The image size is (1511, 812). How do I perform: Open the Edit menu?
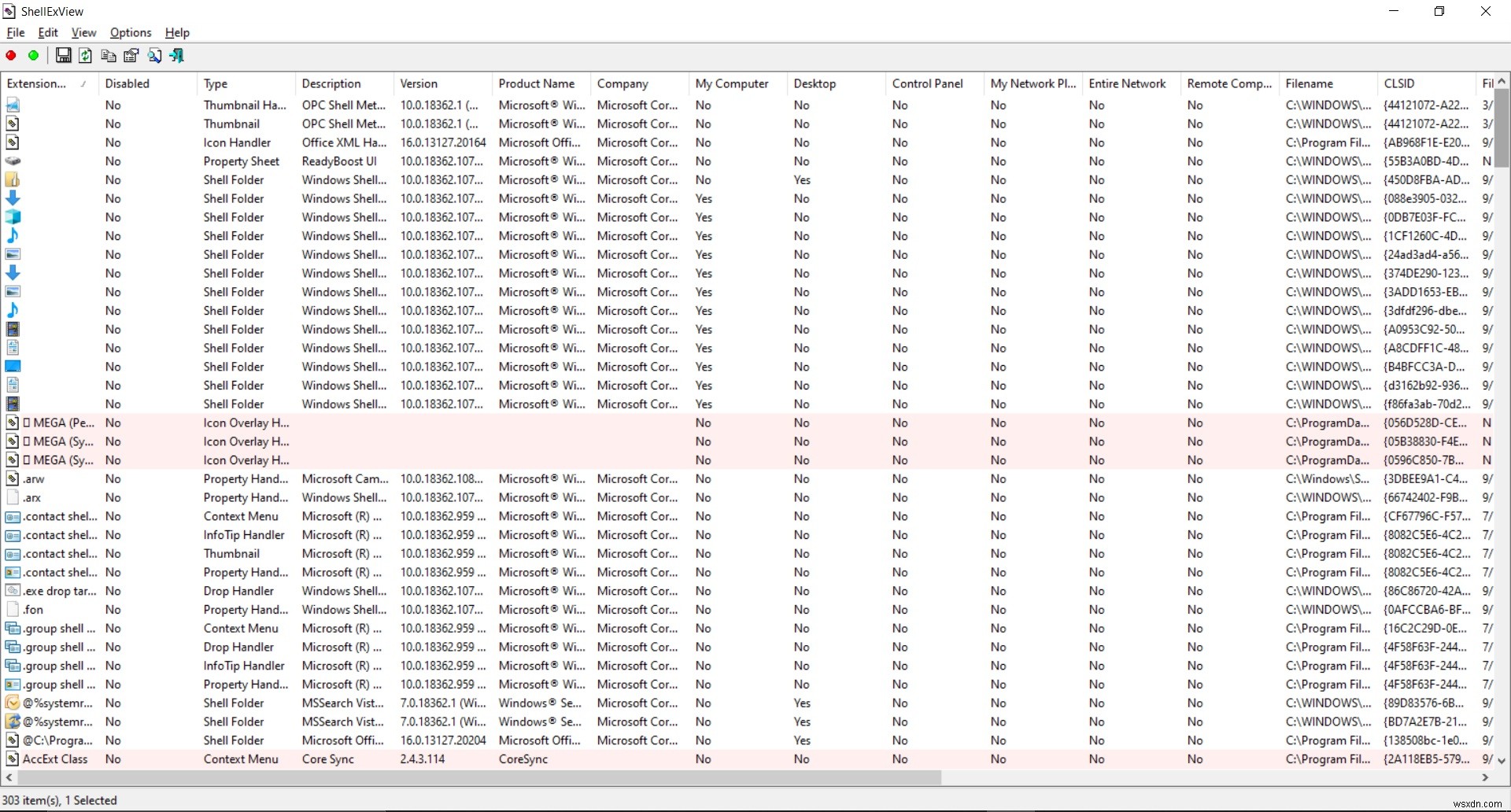[x=48, y=32]
